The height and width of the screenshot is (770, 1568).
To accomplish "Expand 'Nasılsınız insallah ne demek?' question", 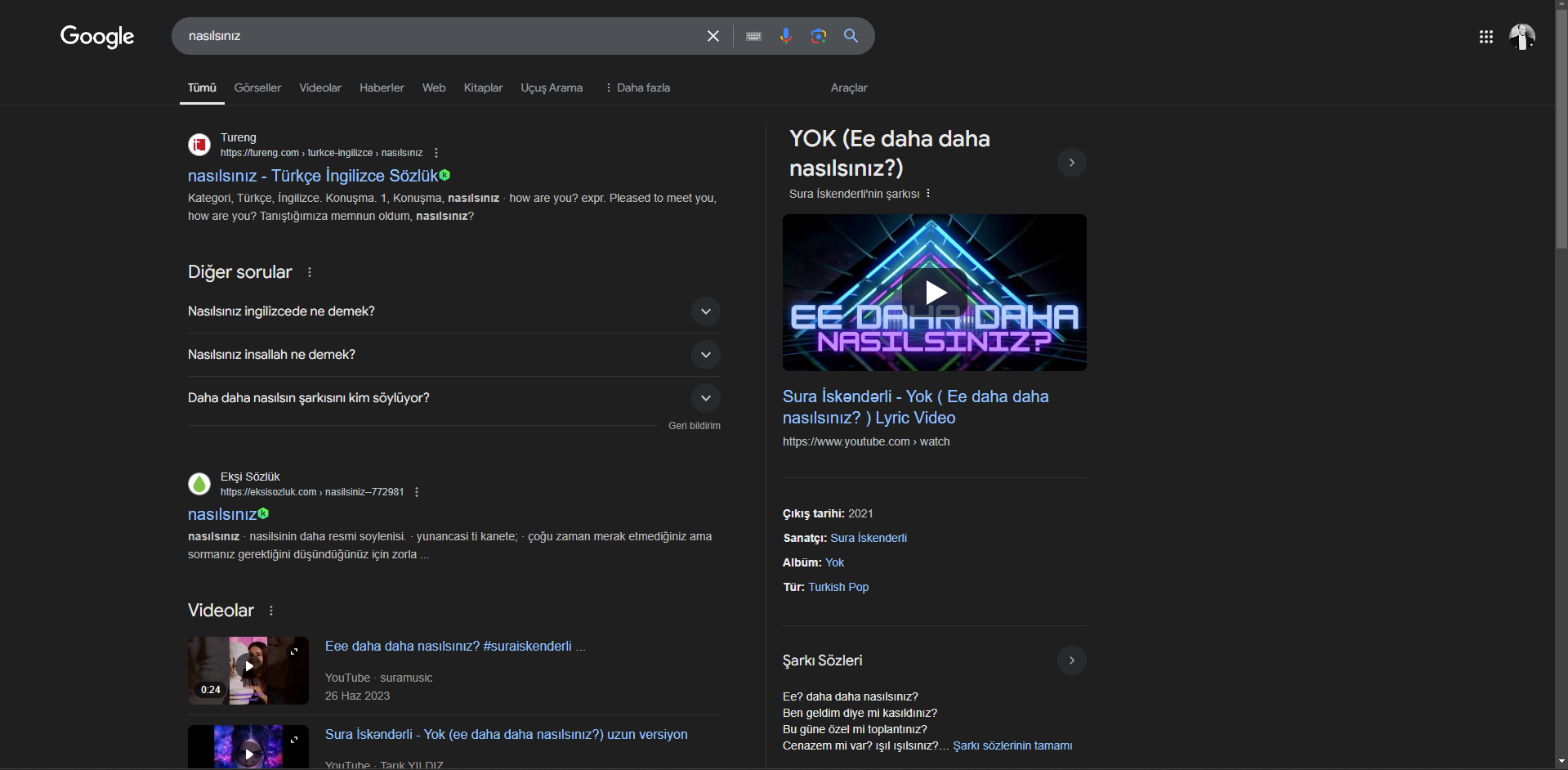I will [454, 355].
